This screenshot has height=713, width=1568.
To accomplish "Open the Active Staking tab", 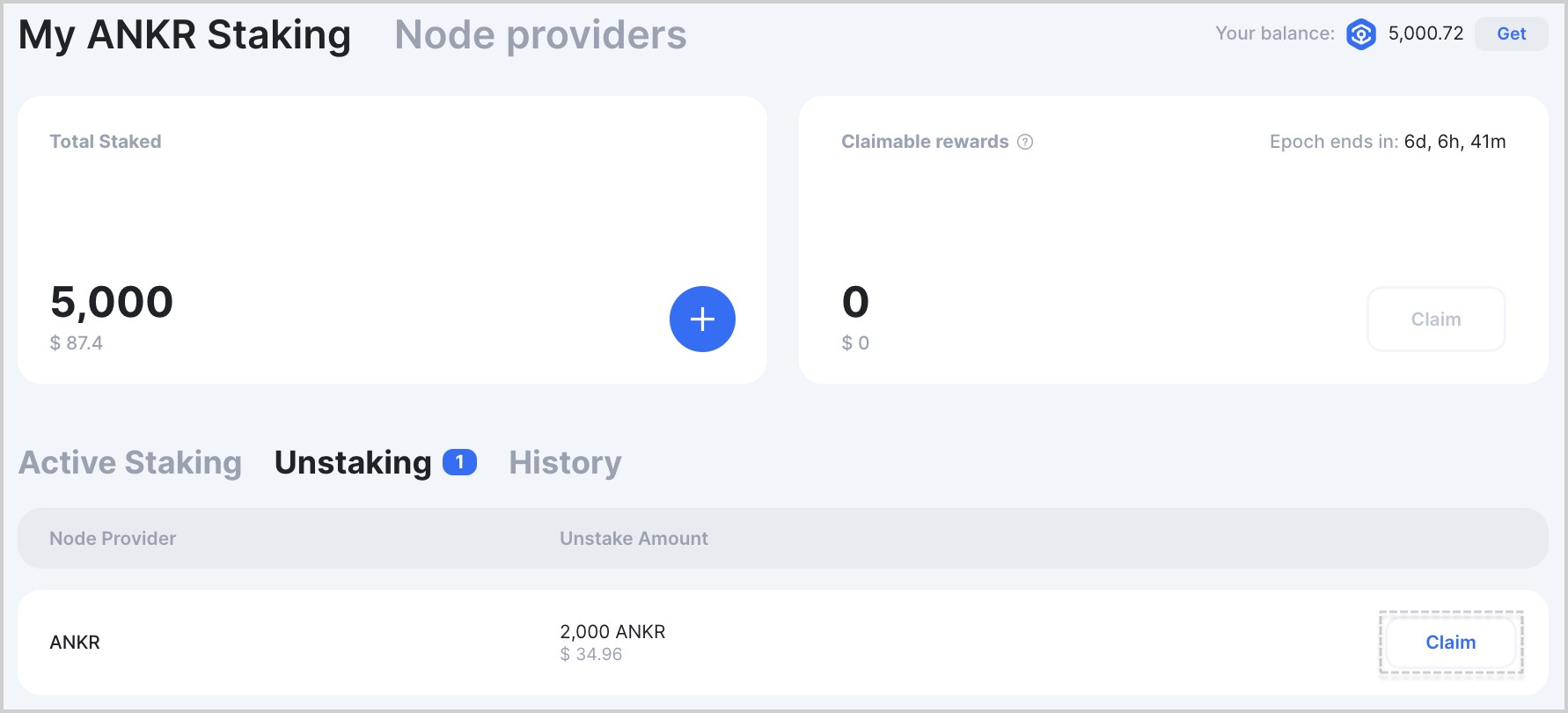I will point(130,462).
